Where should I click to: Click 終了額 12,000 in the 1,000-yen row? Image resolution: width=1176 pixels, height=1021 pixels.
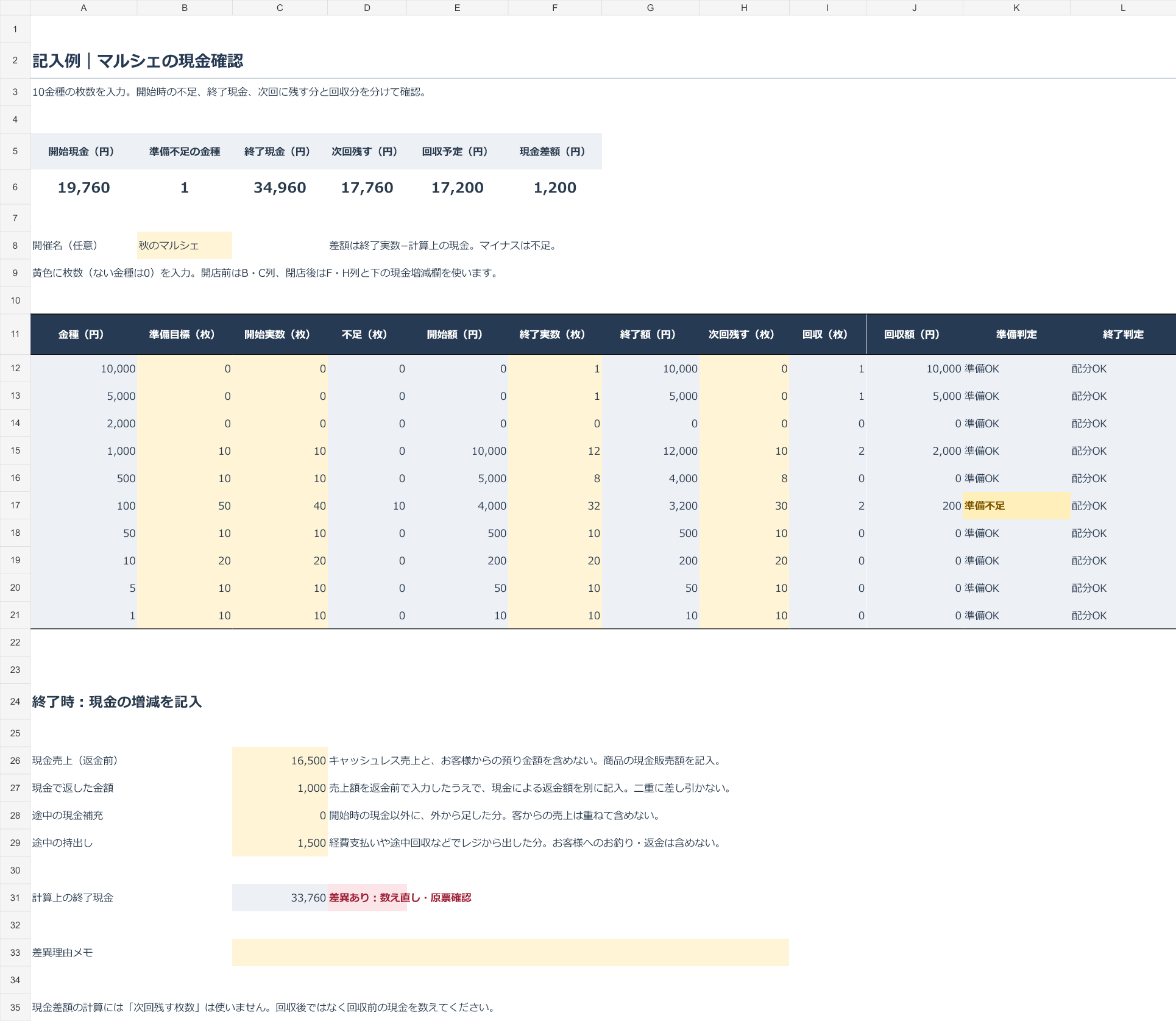(650, 451)
